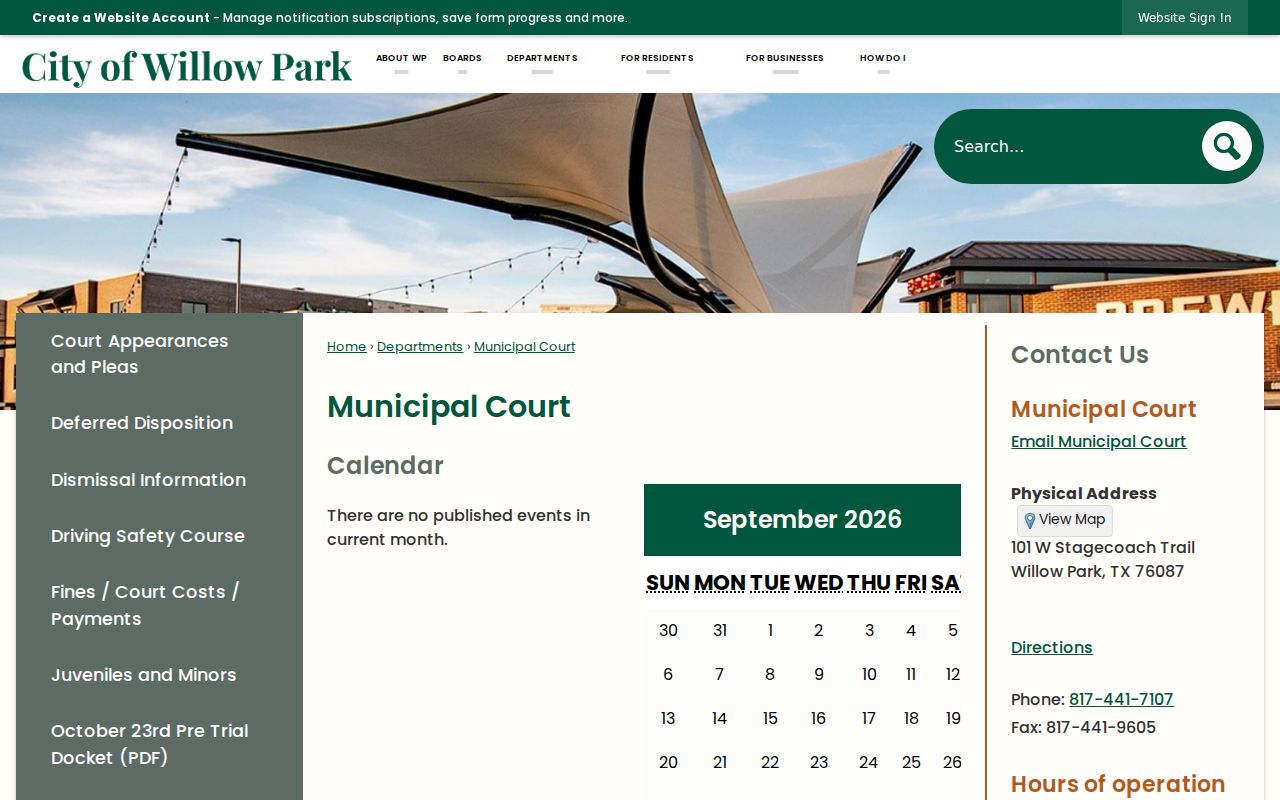Open Driving Safety Course sidebar link
1280x800 pixels.
tap(148, 536)
